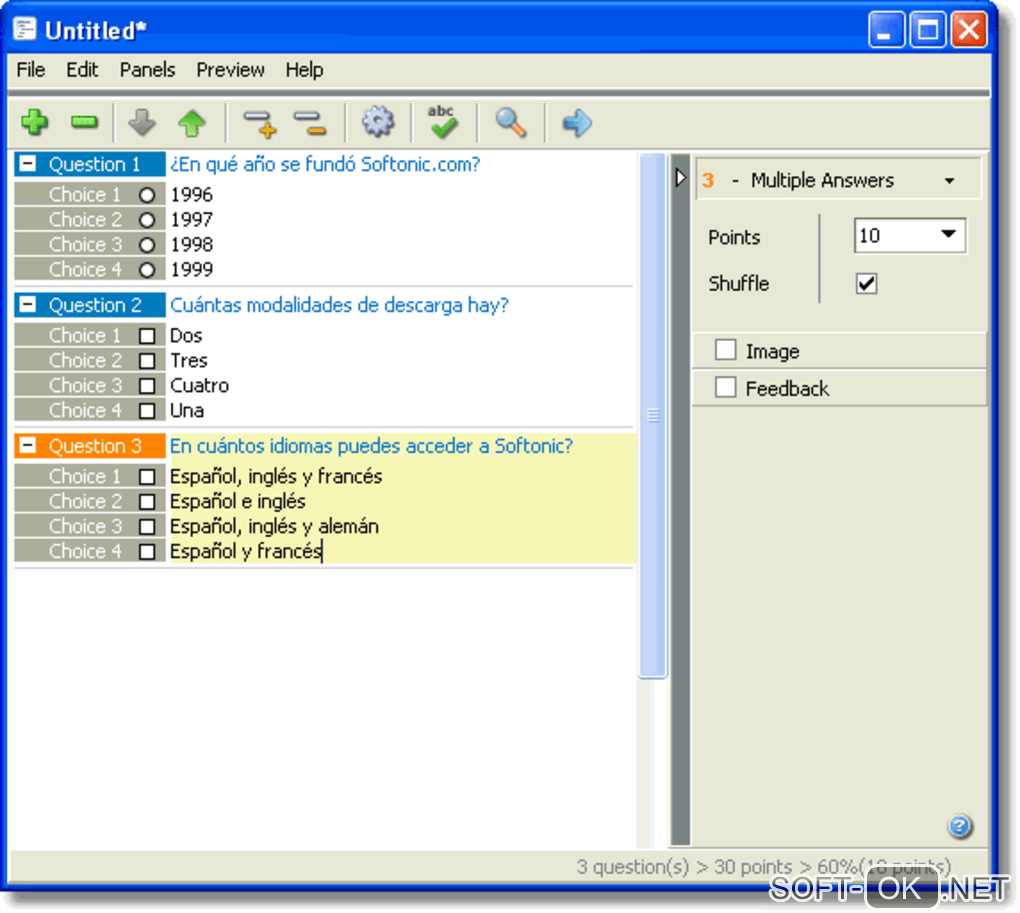Click the blue right arrow icon
Viewport: 1020px width, 913px height.
(x=577, y=122)
